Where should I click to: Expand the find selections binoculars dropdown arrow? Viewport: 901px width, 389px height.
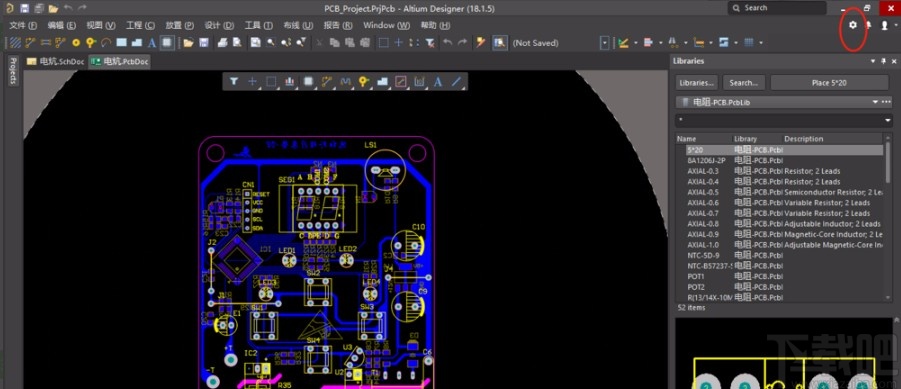pos(686,43)
